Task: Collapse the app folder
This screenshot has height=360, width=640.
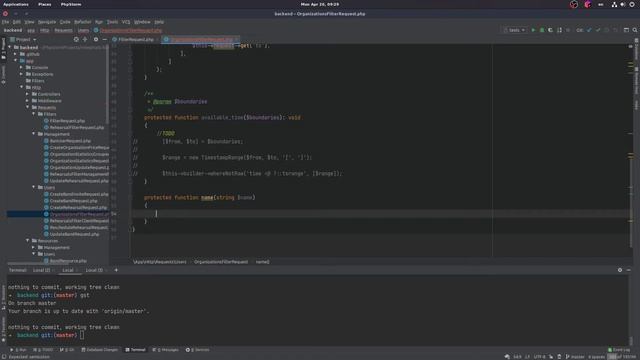Action: pyautogui.click(x=16, y=60)
